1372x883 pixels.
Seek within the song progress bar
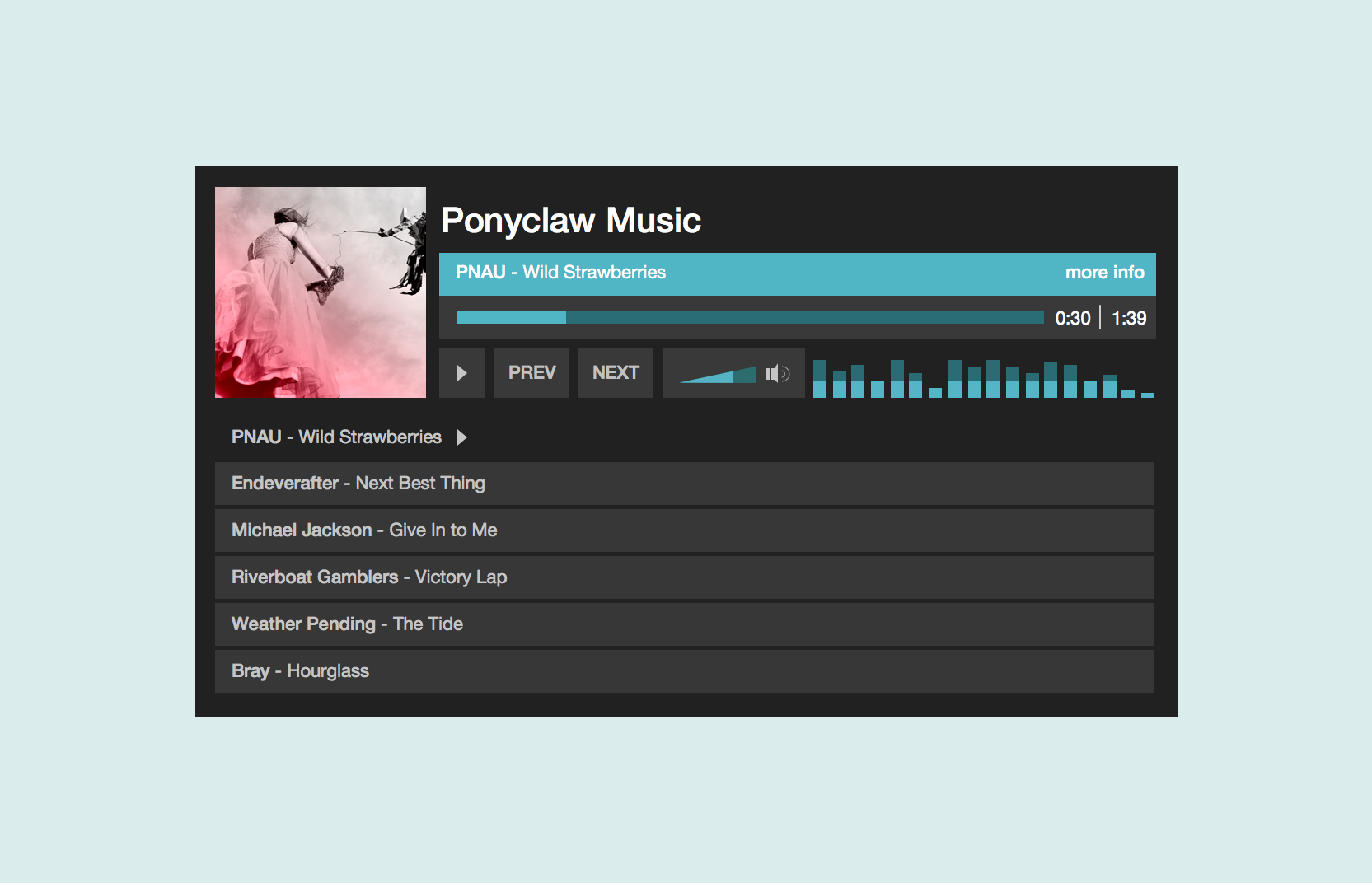click(x=750, y=317)
